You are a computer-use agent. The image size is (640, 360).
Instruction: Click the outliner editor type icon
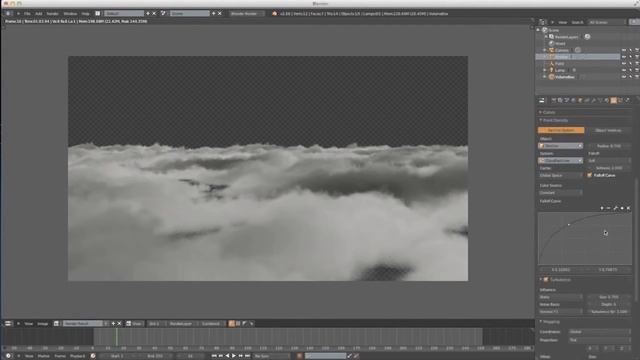(542, 22)
